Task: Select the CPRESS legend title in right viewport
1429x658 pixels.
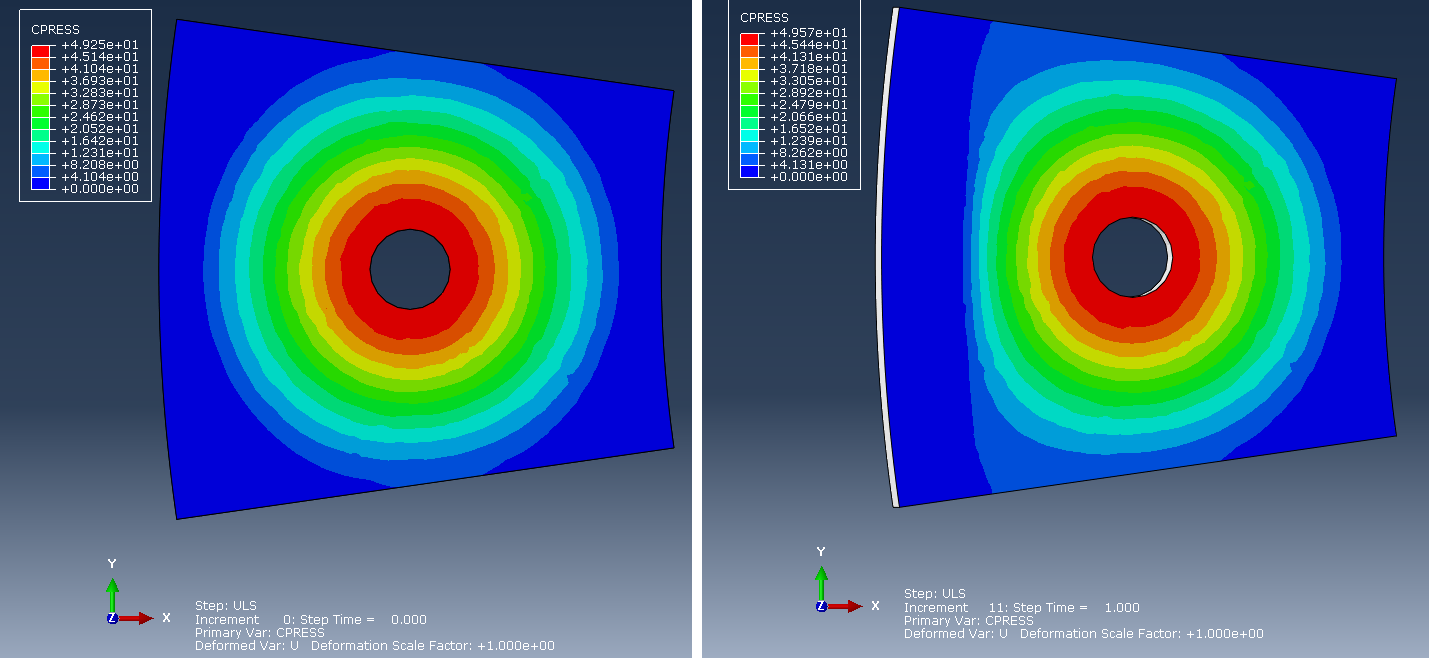Action: coord(763,17)
